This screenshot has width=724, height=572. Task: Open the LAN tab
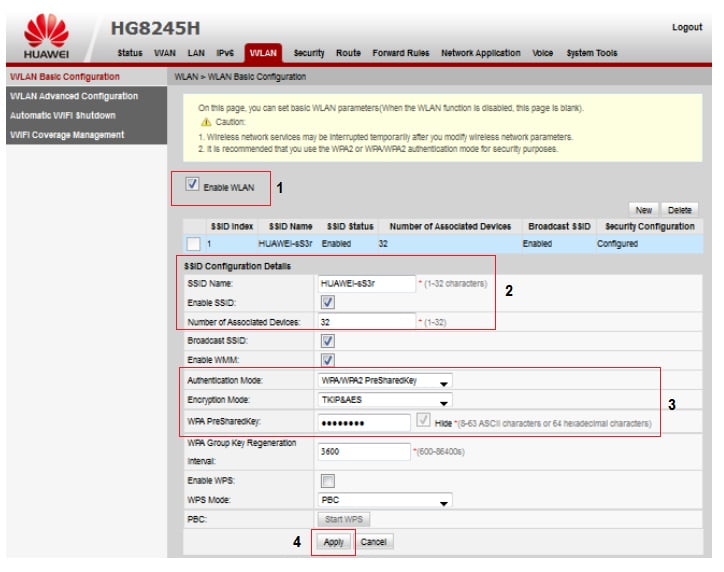click(196, 53)
